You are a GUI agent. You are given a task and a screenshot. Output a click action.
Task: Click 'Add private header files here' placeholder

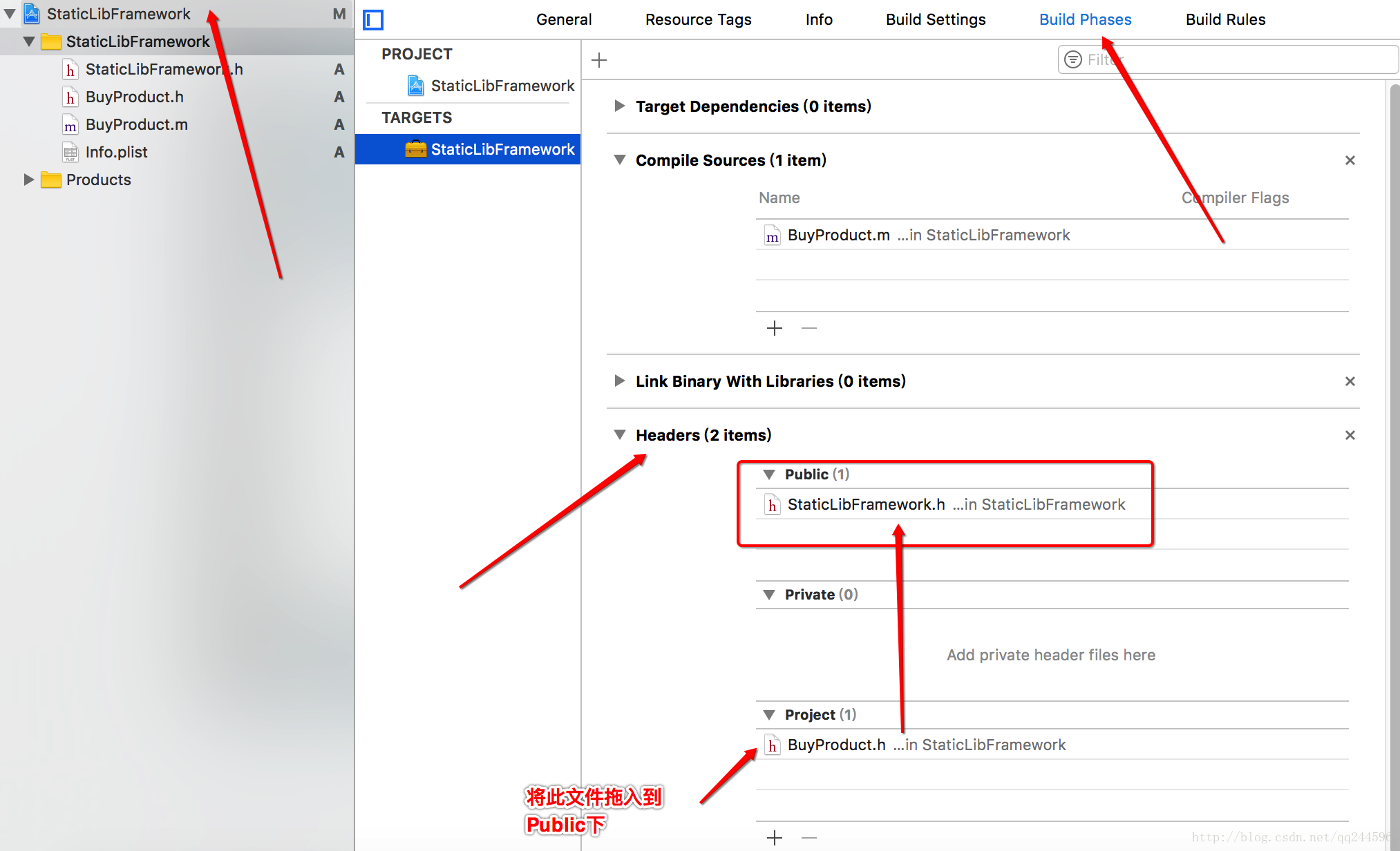pyautogui.click(x=1051, y=655)
